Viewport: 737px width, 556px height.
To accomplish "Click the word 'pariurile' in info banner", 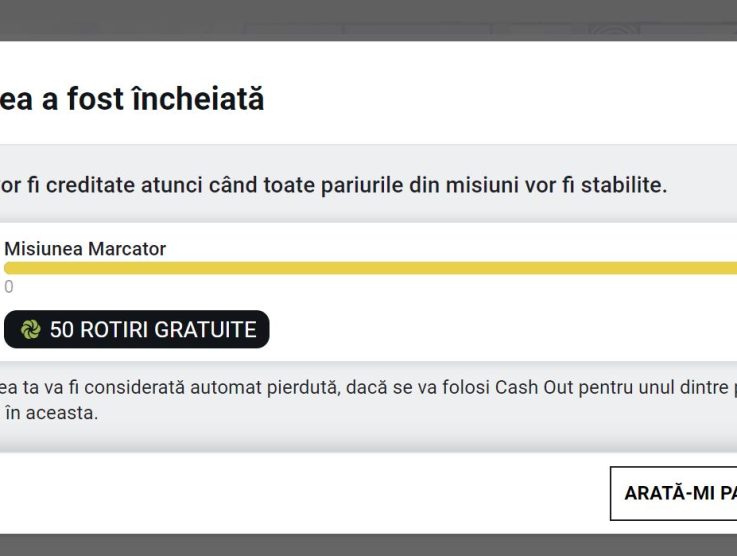I will click(x=362, y=185).
